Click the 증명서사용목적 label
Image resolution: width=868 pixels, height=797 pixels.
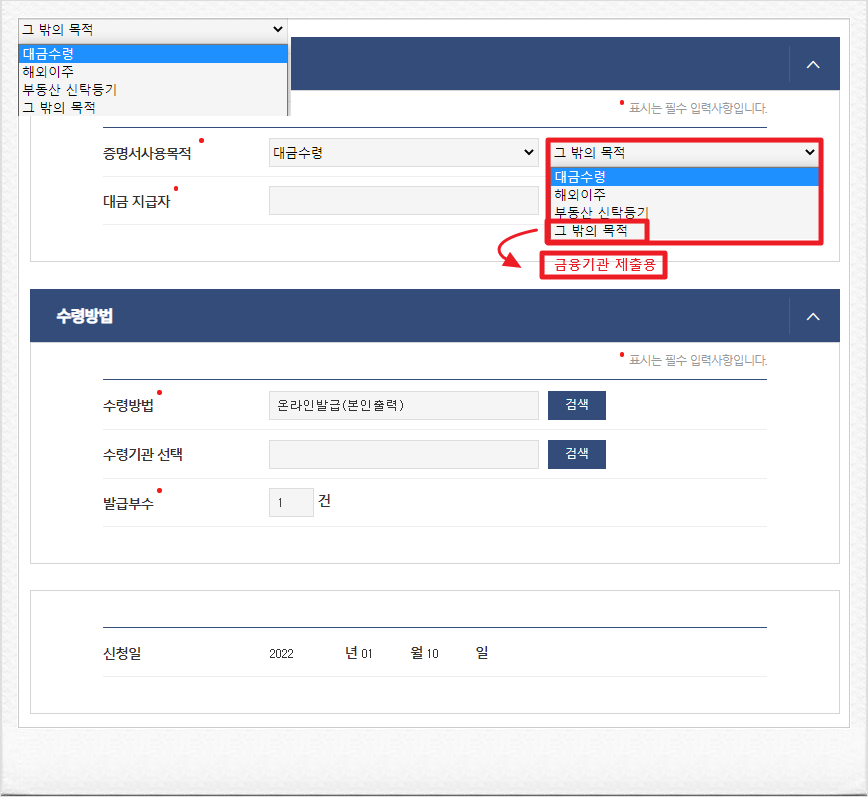(147, 153)
